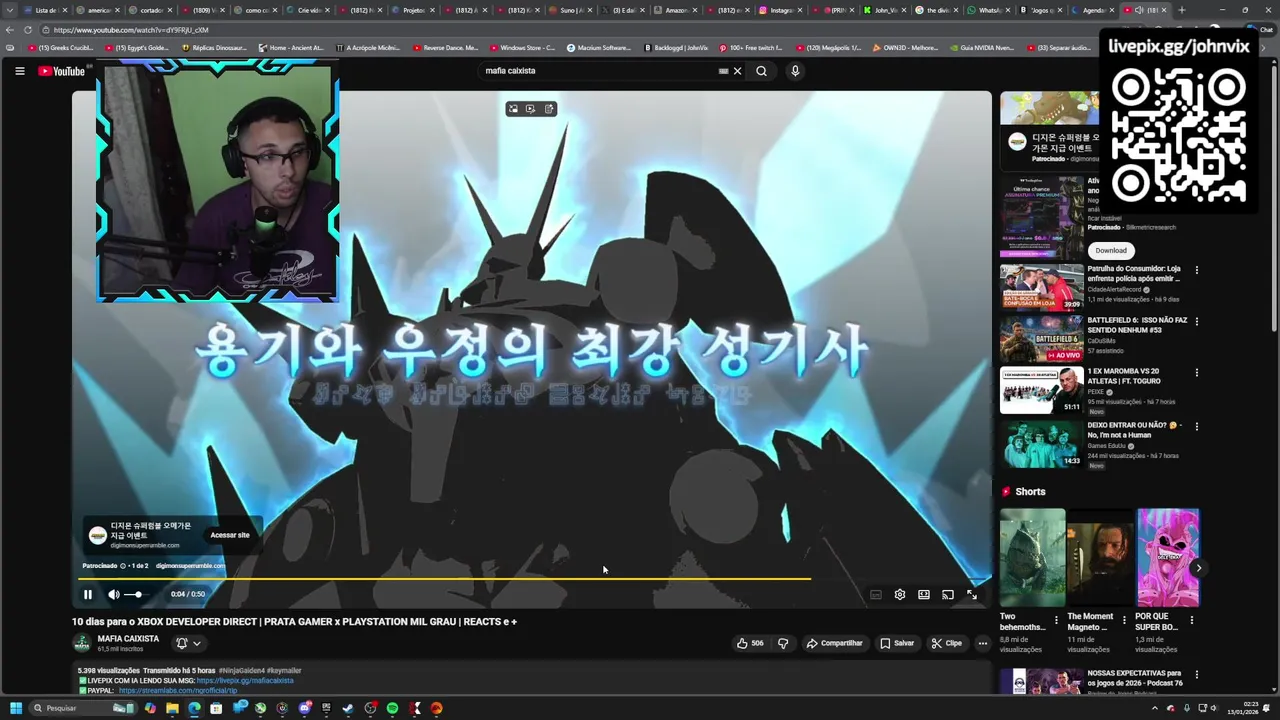Viewport: 1280px width, 720px height.
Task: Enter fullscreen mode
Action: [x=972, y=594]
